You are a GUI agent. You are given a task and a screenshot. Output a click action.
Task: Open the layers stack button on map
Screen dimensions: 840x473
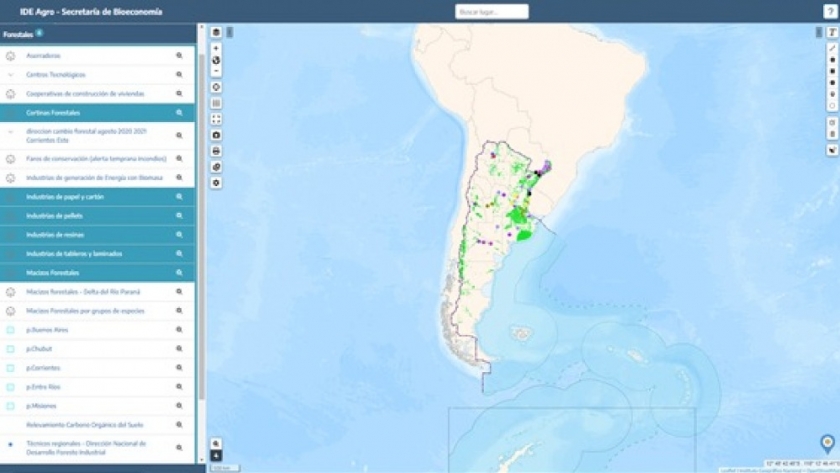(x=216, y=33)
